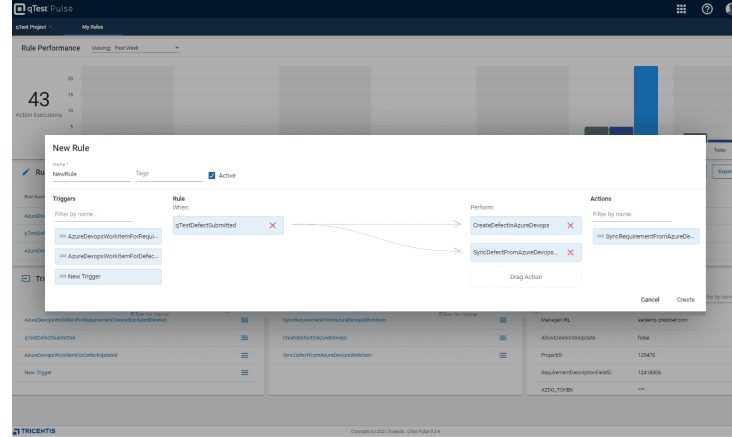Screen dimensions: 732x437
Task: Open the qTest Project dropdown
Action: (34, 27)
